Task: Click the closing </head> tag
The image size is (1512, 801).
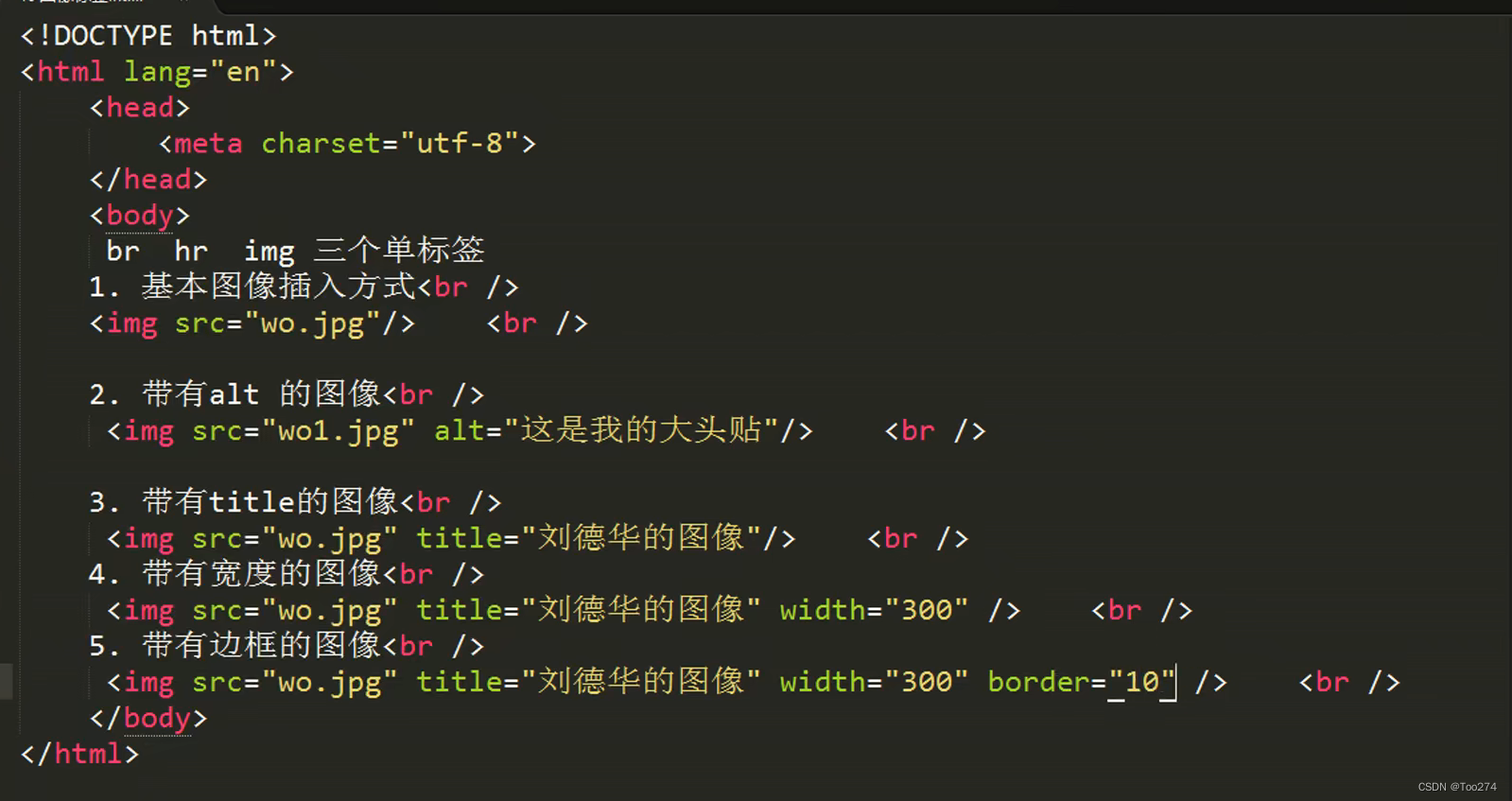Action: [148, 180]
